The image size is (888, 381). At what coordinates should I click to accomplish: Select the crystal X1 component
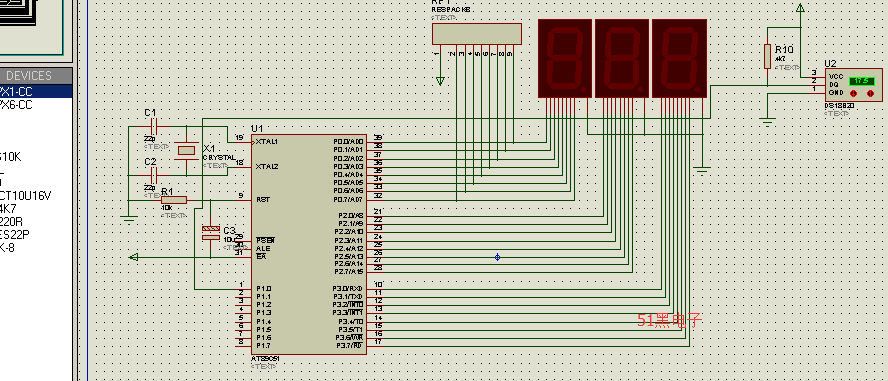tap(187, 151)
